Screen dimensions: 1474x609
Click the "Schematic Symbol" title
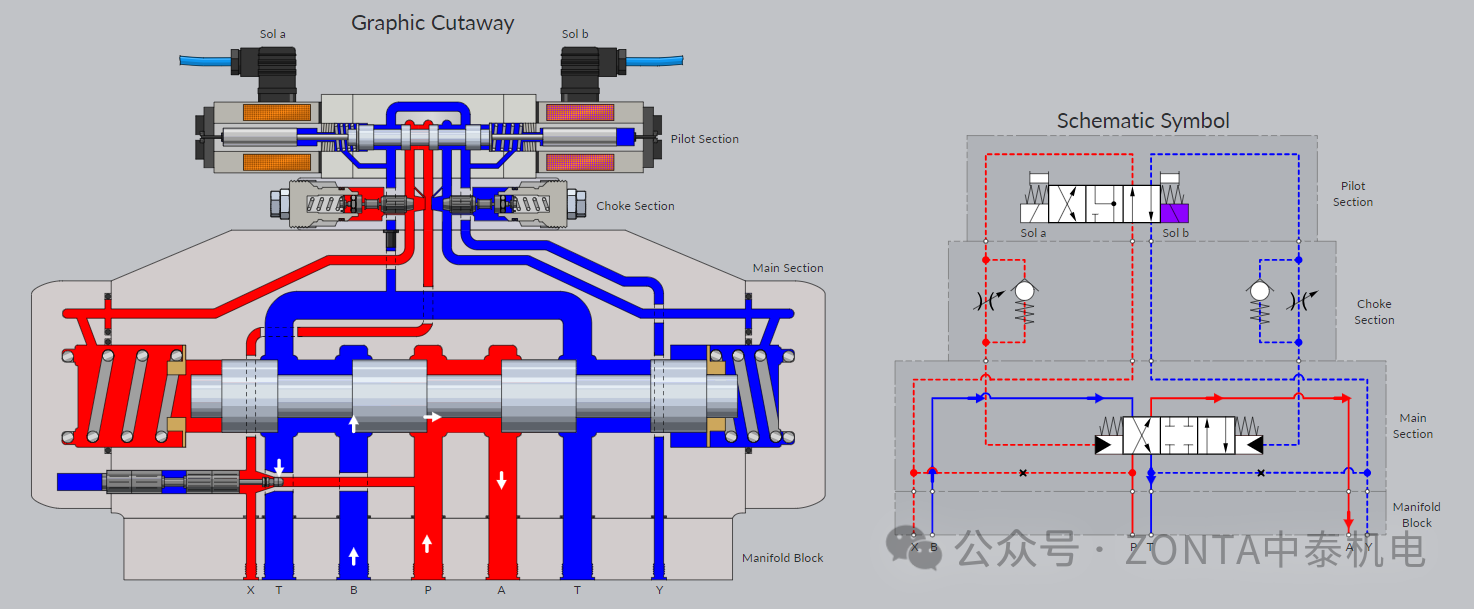pyautogui.click(x=1143, y=121)
